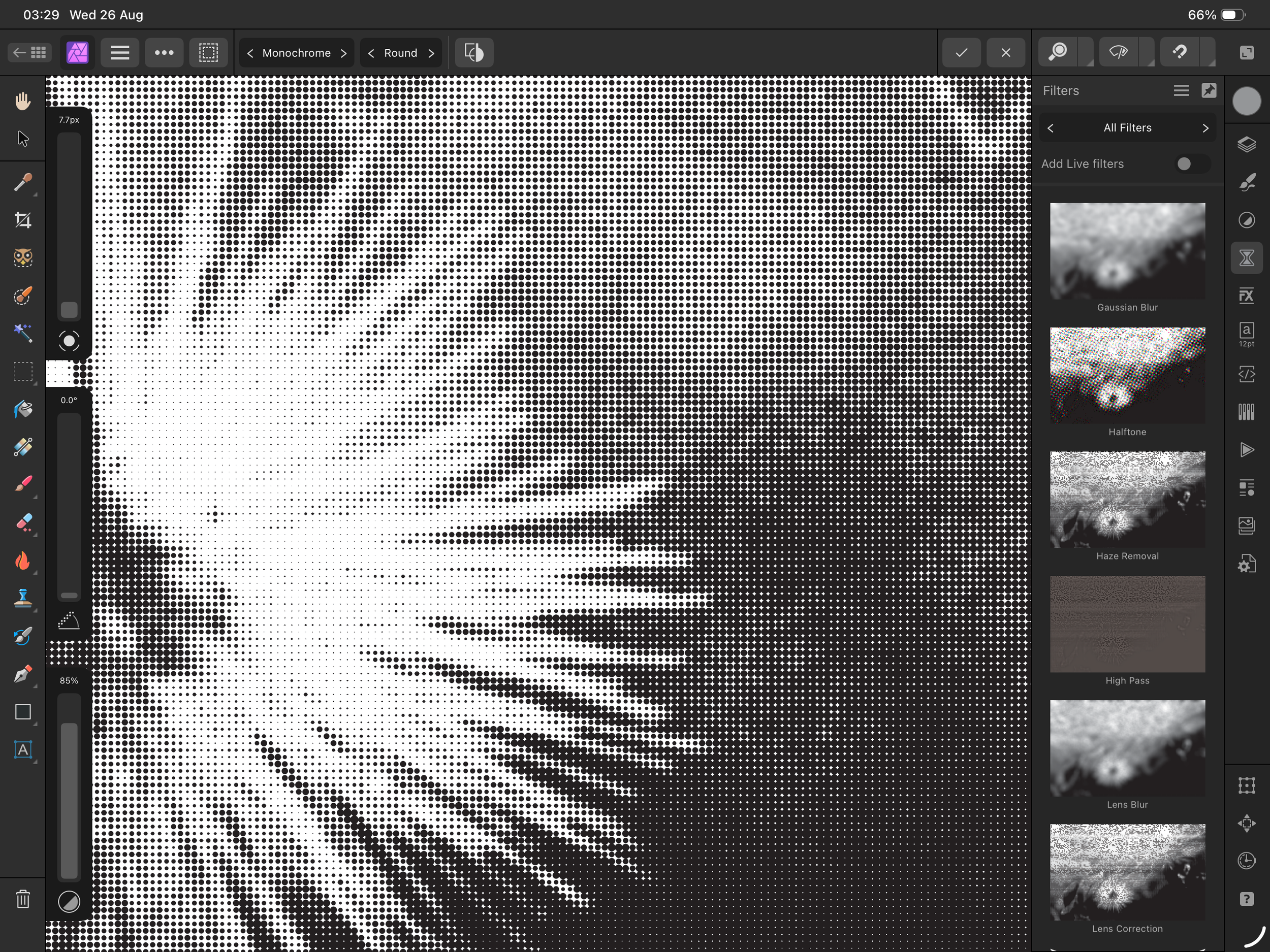This screenshot has height=952, width=1270.
Task: Open the Layers studio panel
Action: pyautogui.click(x=1247, y=144)
